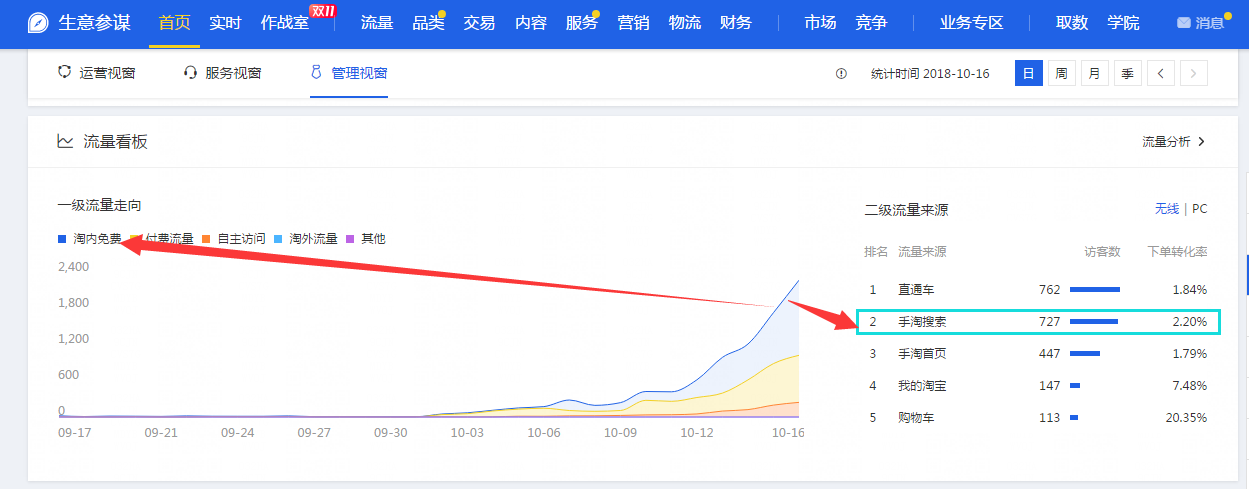Click the 一级流量走向 chart title
The height and width of the screenshot is (489, 1249).
99,205
